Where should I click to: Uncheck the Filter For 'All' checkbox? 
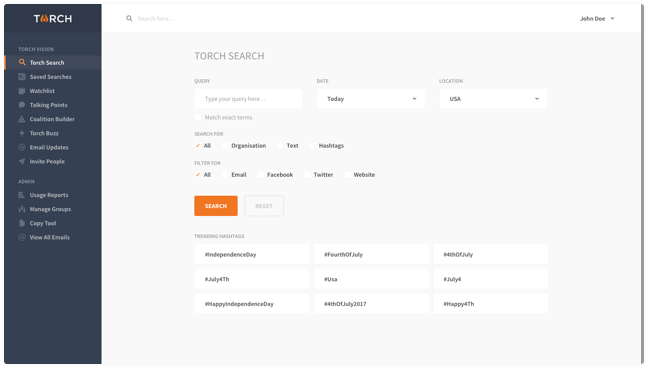[x=198, y=174]
